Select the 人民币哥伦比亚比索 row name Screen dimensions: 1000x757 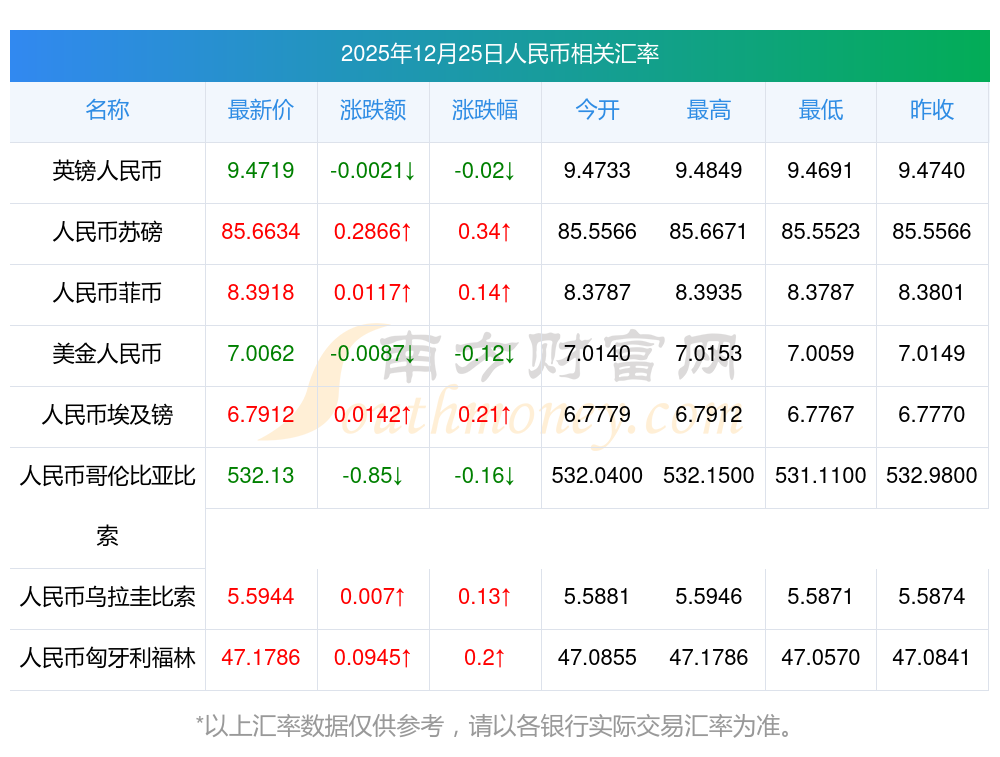click(x=107, y=506)
